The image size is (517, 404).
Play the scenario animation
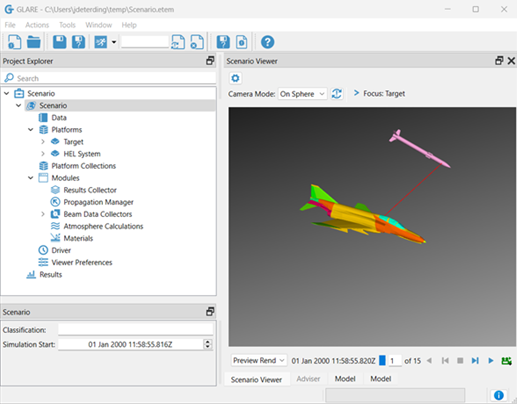(x=491, y=361)
